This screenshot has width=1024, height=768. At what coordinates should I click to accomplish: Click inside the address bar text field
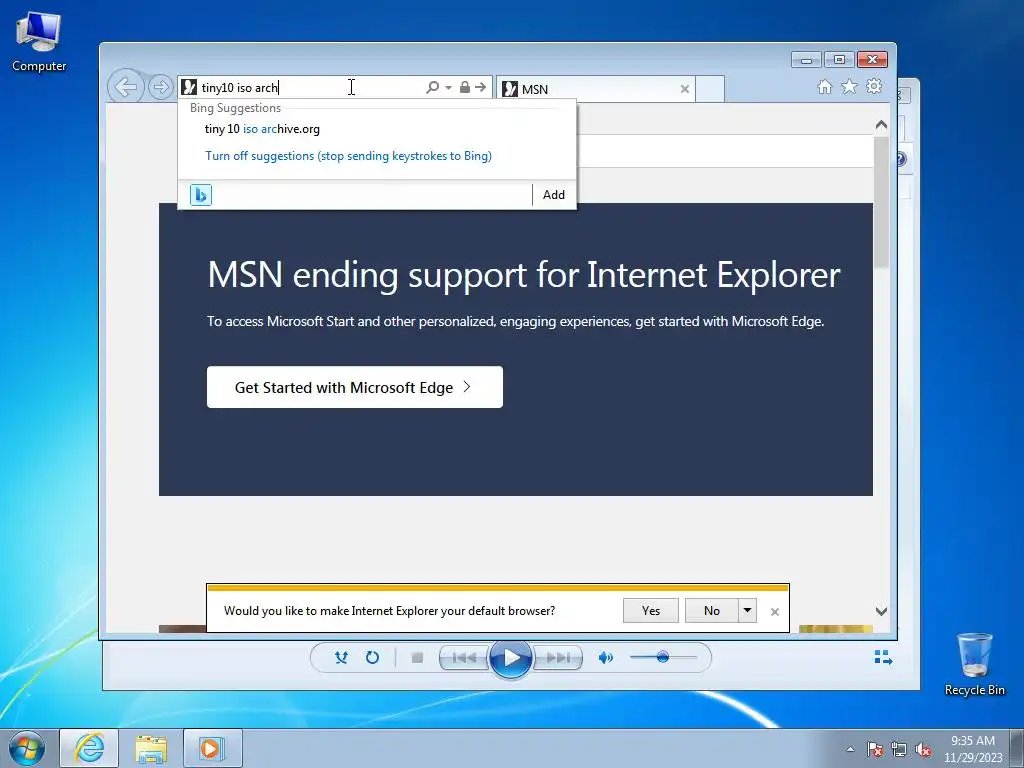[310, 88]
